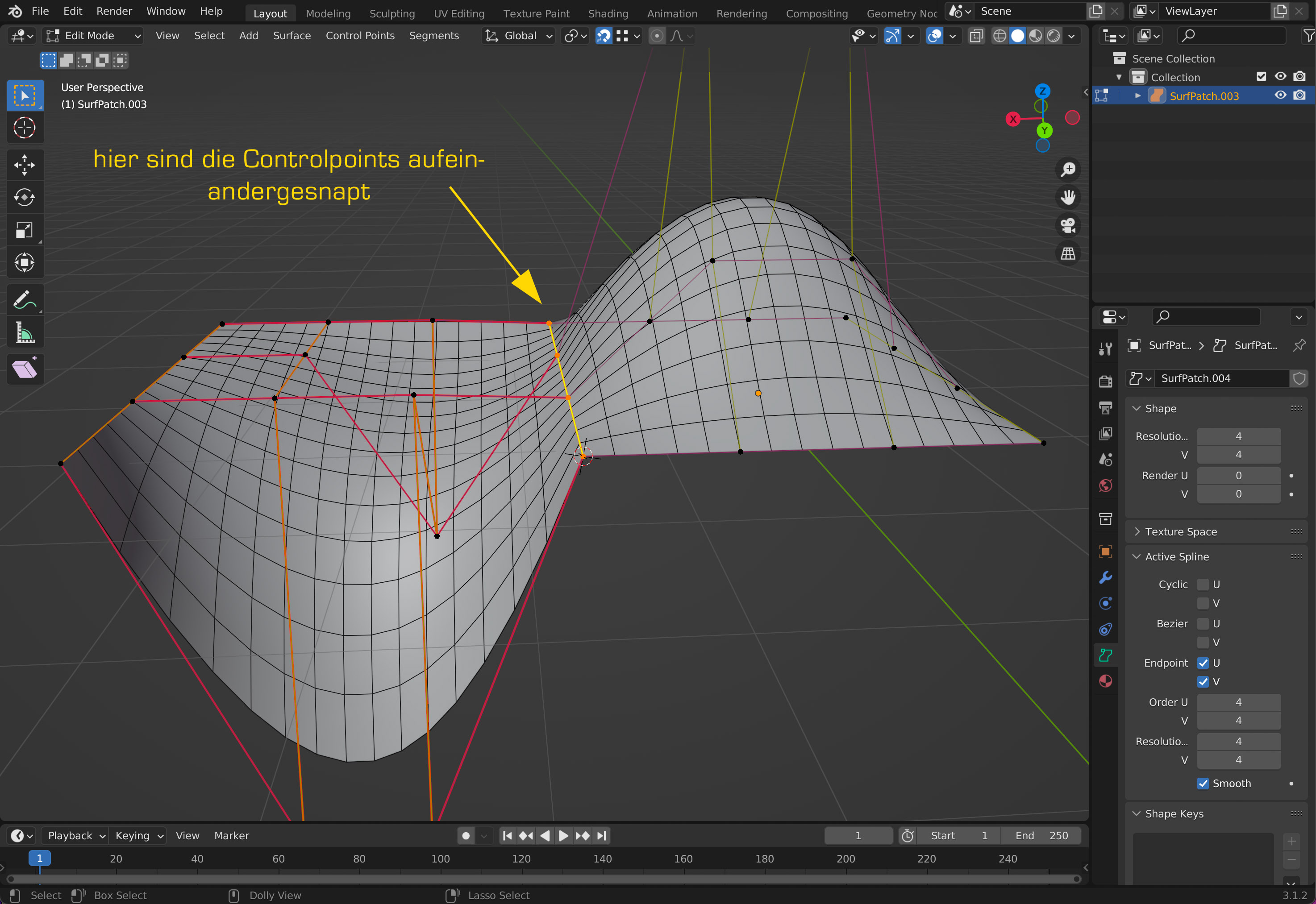Enable Cyclic U checkbox

[x=1203, y=585]
